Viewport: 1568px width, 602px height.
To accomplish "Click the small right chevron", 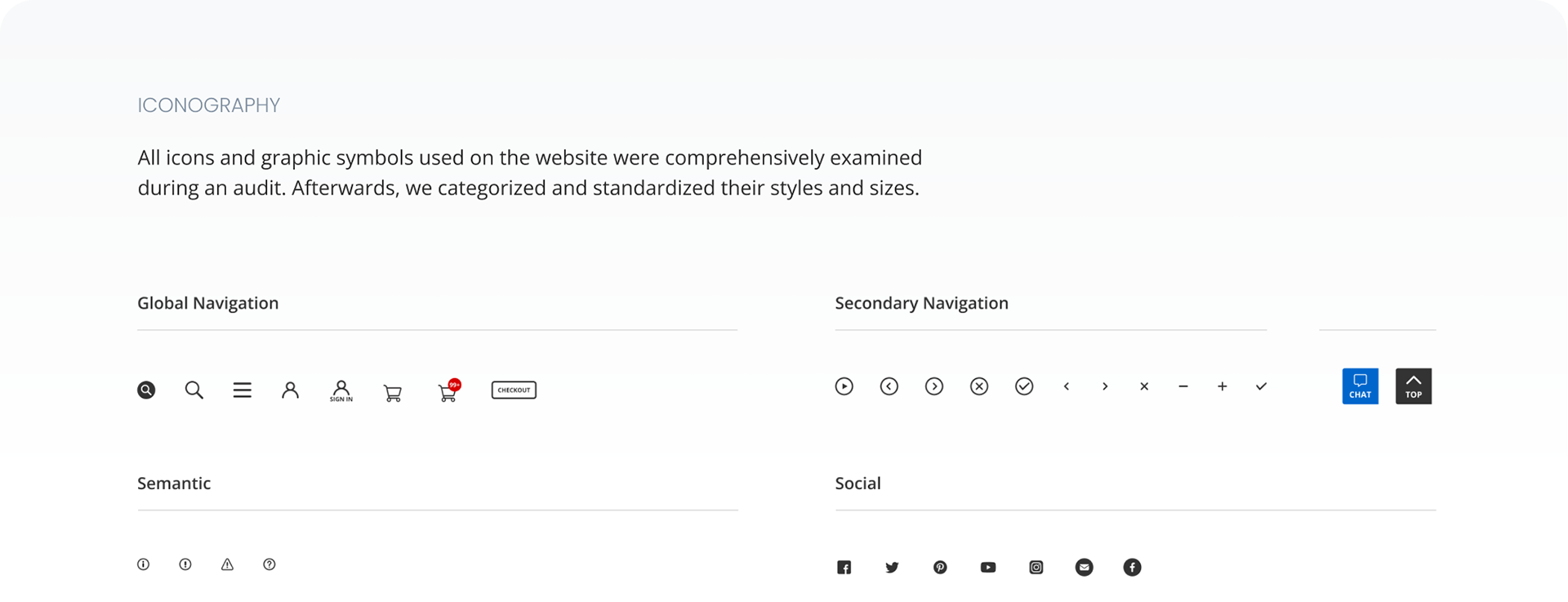I will point(1105,386).
